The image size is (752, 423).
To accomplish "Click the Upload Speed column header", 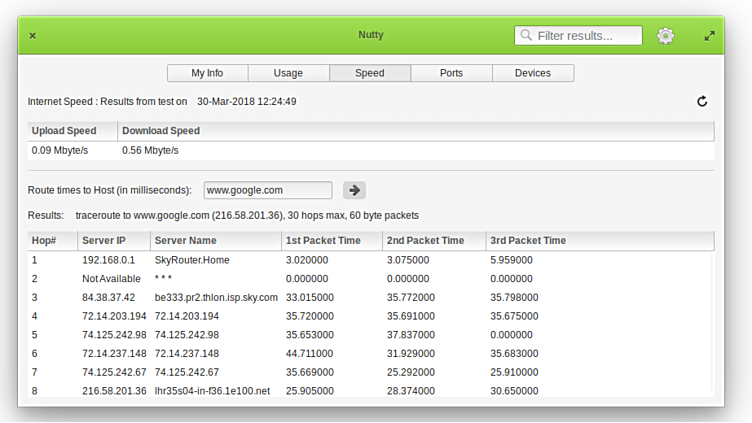I will tap(71, 131).
